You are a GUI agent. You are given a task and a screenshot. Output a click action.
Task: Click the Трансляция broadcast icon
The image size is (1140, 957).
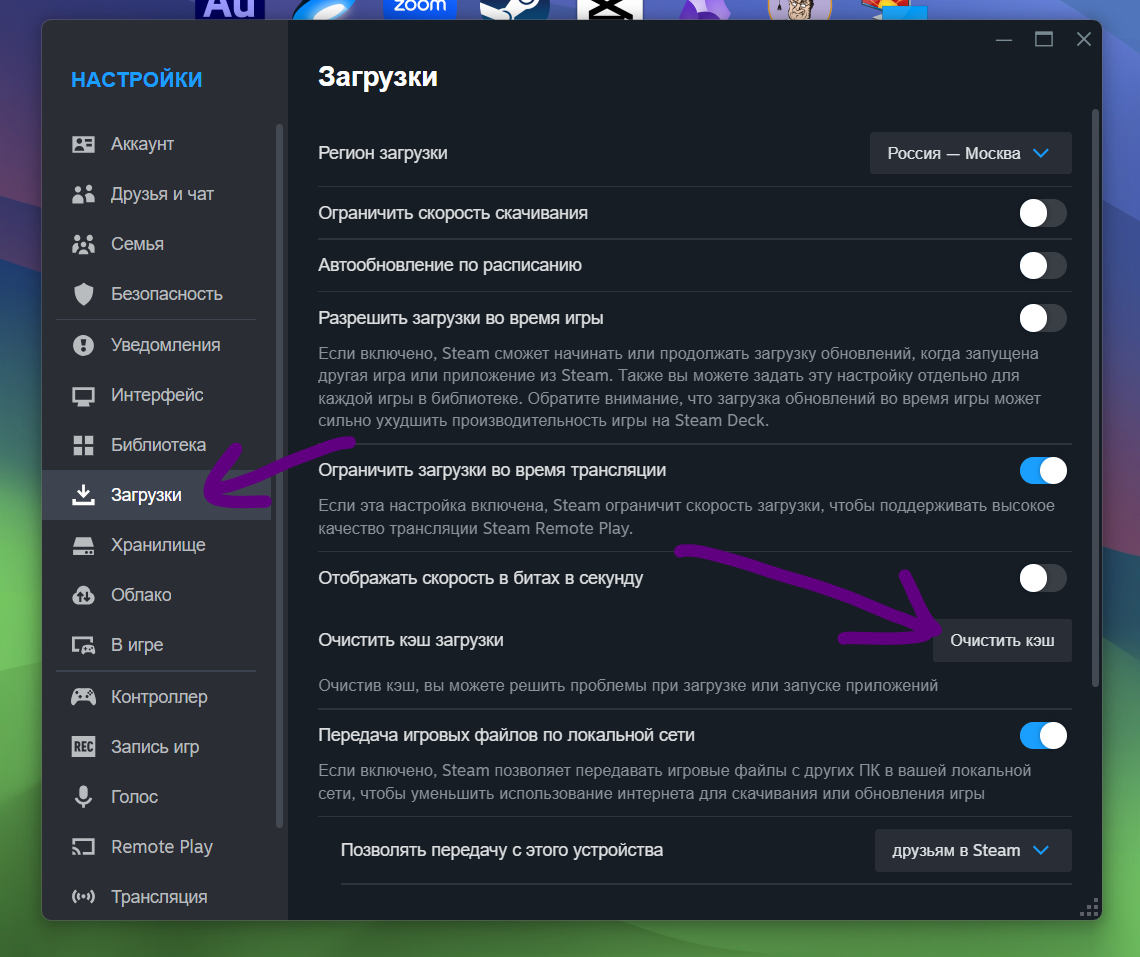[x=84, y=897]
